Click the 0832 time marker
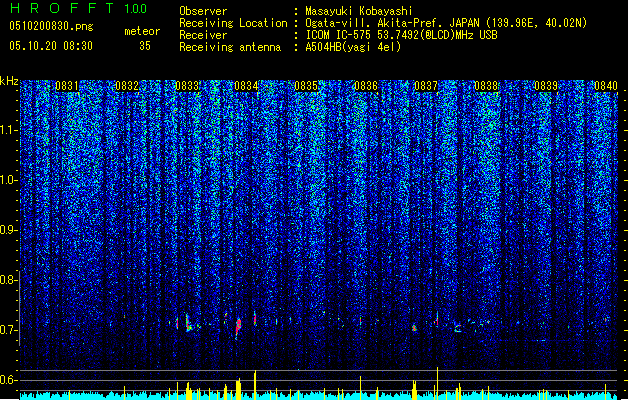Viewport: 629px width, 400px height. tap(127, 86)
